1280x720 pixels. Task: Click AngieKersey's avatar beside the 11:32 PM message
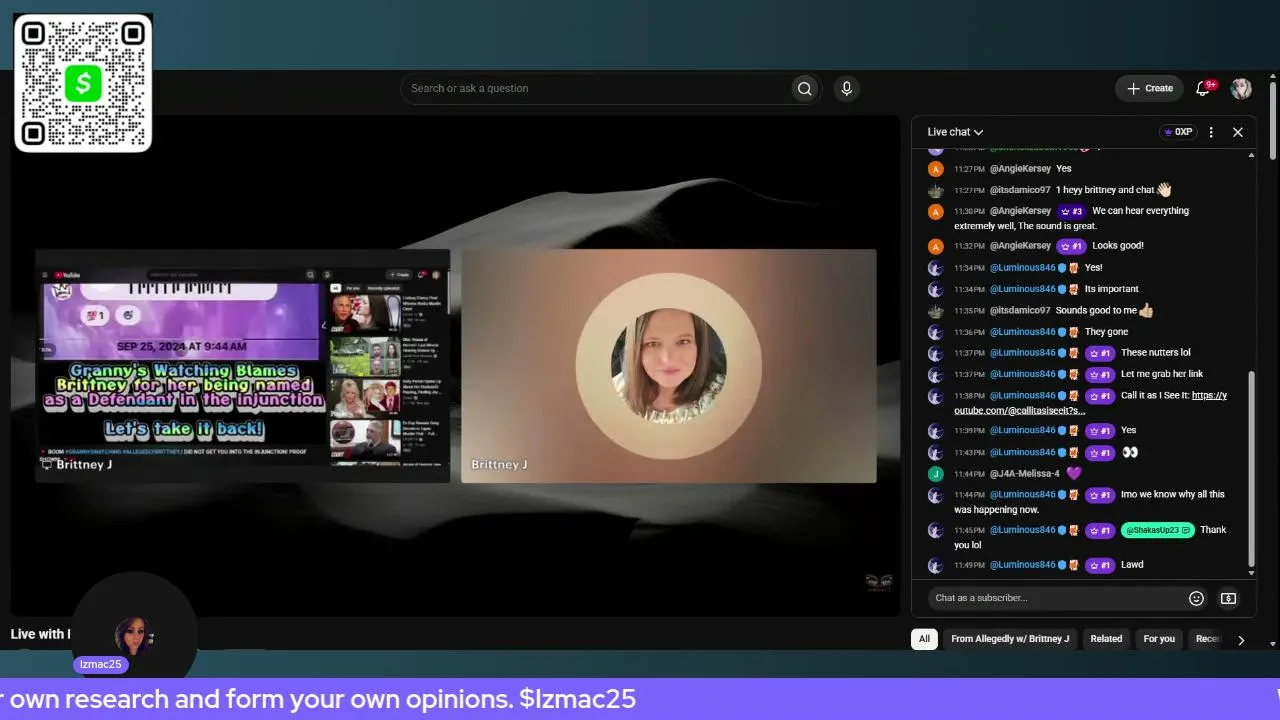(935, 246)
